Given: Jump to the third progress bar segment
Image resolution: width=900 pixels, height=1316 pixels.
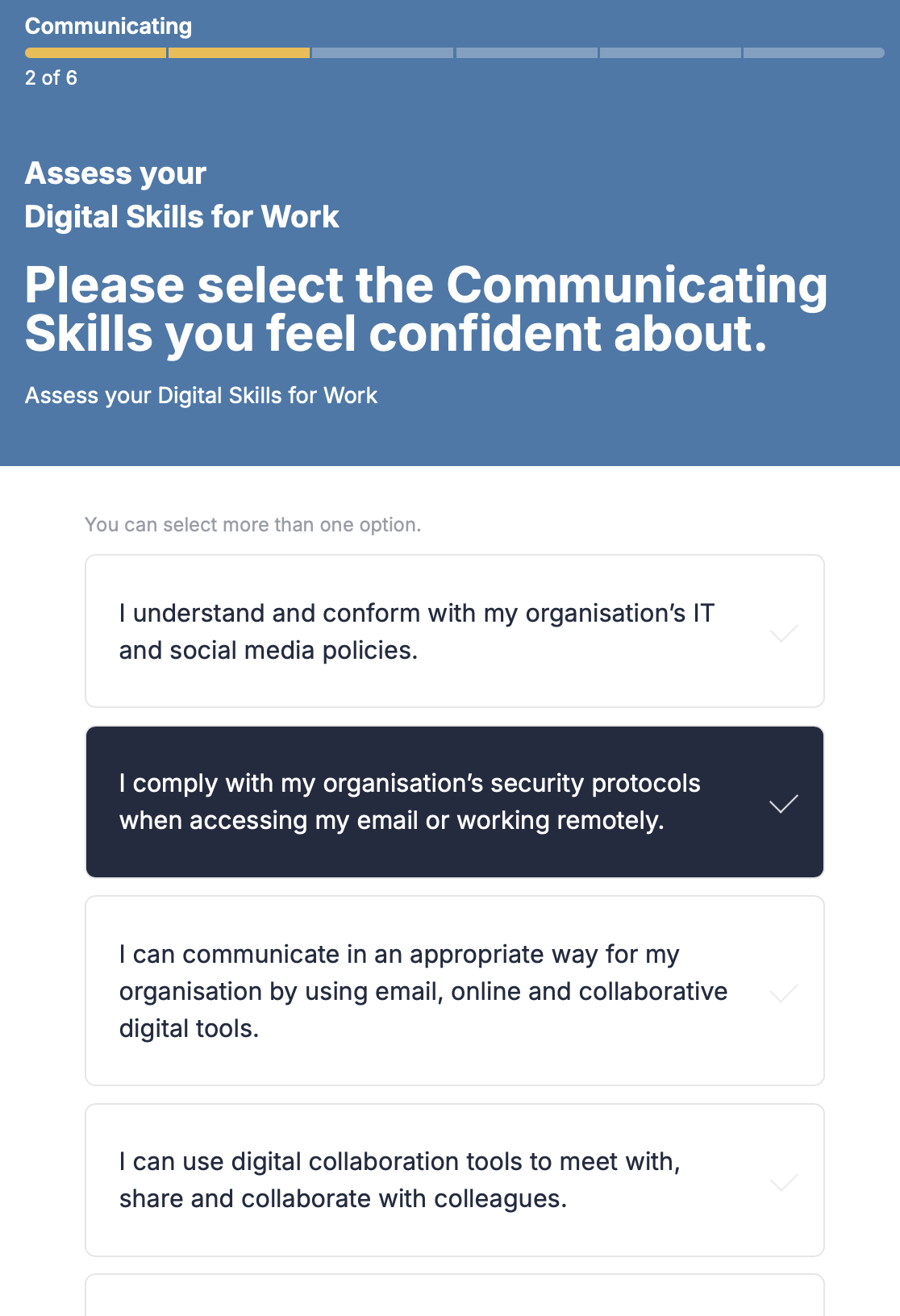Looking at the screenshot, I should 382,53.
